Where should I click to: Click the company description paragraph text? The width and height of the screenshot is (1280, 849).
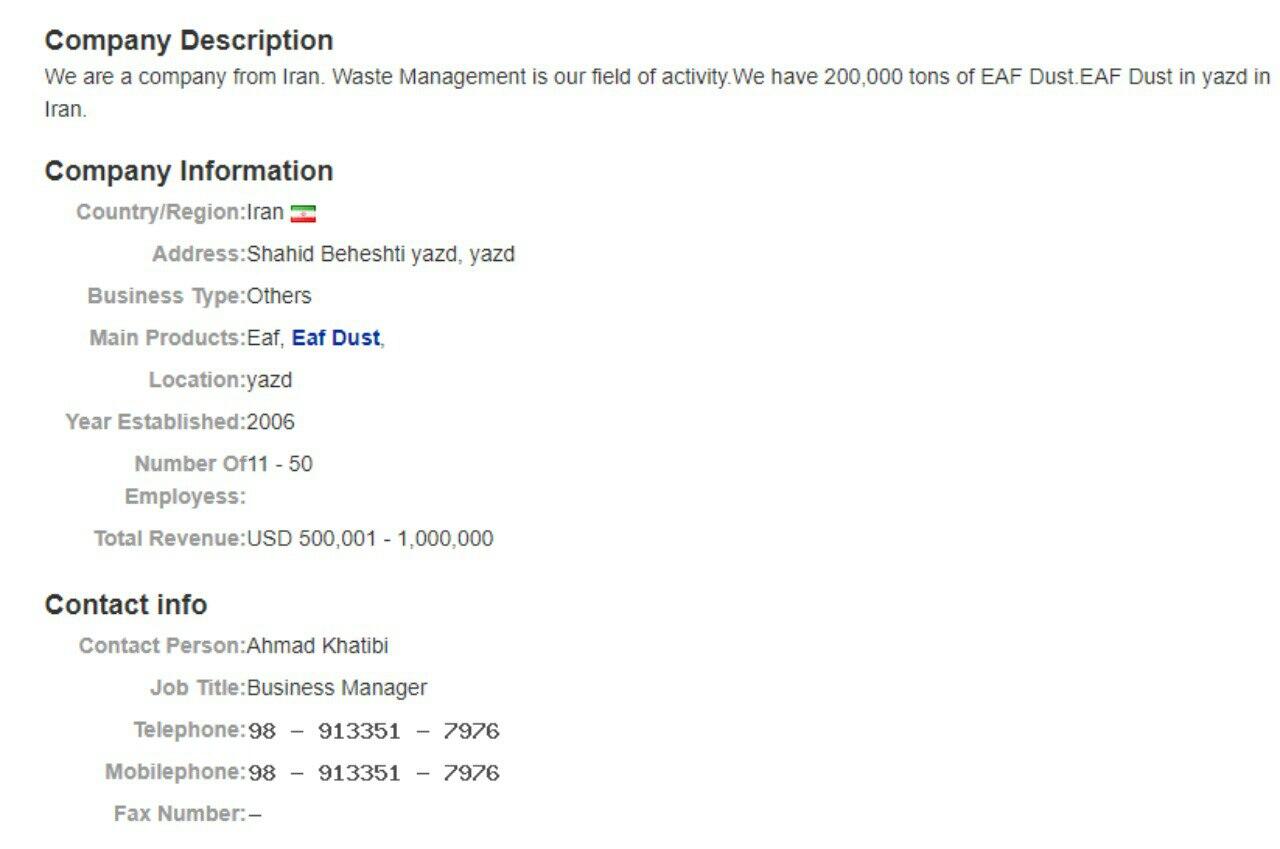click(657, 93)
